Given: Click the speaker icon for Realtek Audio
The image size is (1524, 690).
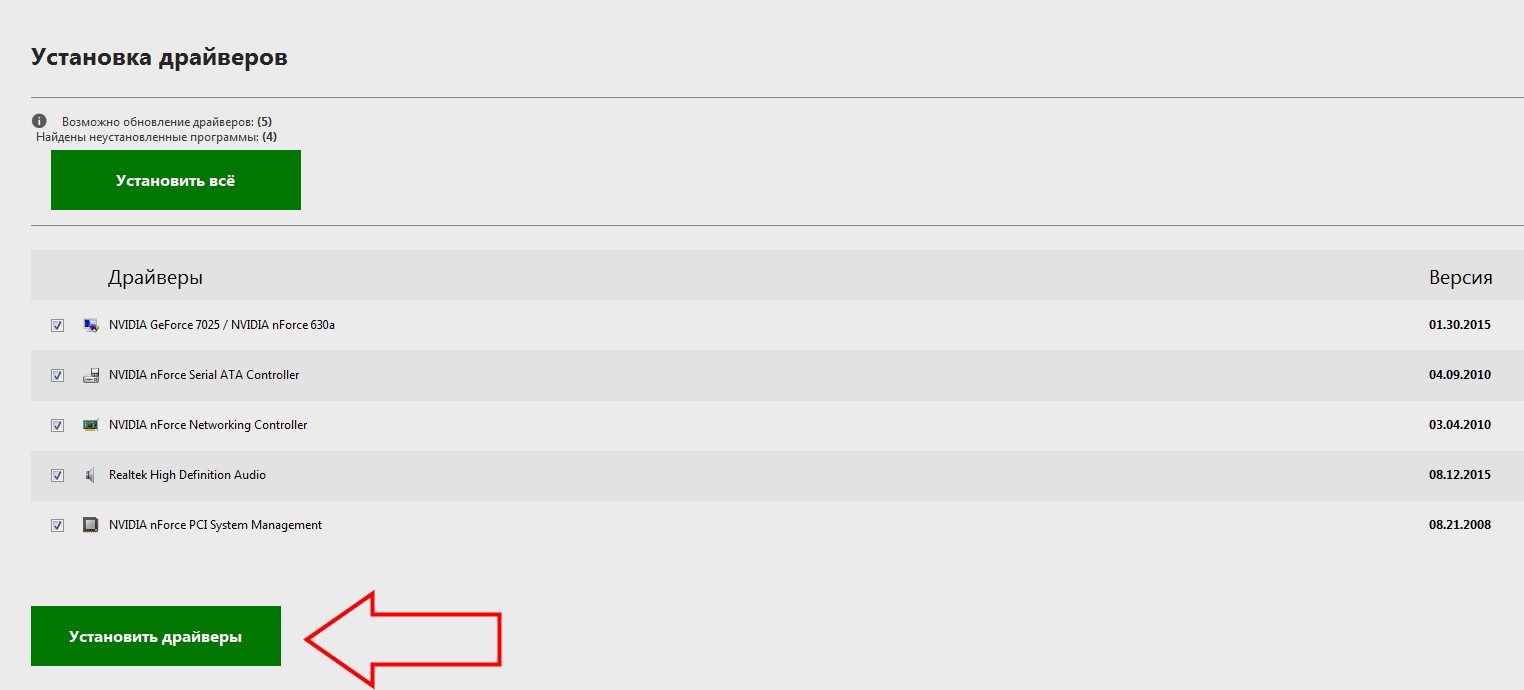Looking at the screenshot, I should tap(91, 475).
